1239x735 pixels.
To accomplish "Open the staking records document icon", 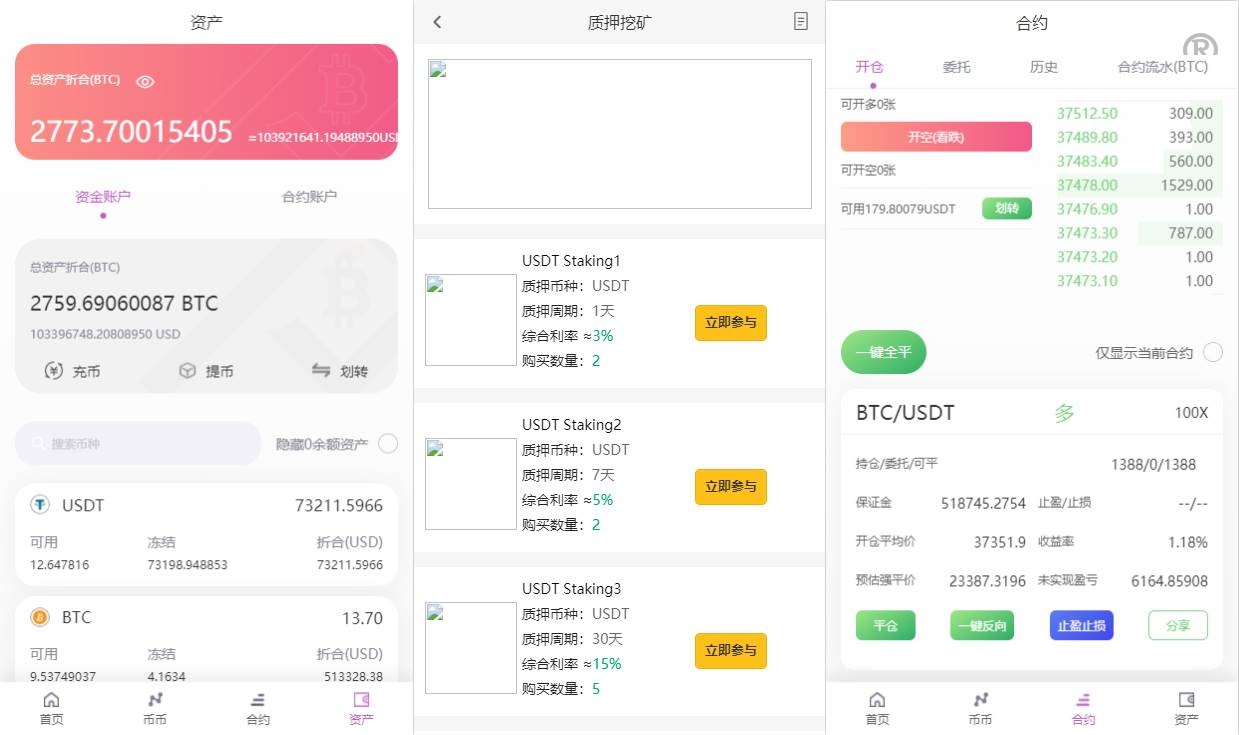I will [x=800, y=22].
